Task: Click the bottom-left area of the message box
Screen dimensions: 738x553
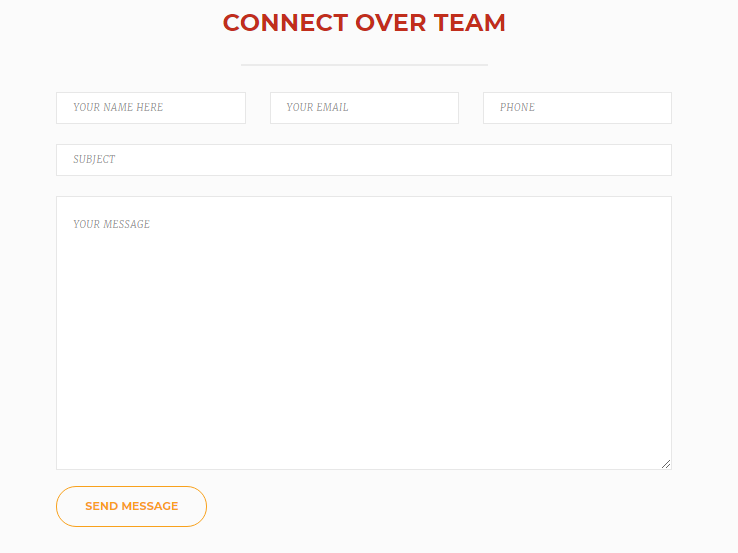Action: click(x=80, y=450)
